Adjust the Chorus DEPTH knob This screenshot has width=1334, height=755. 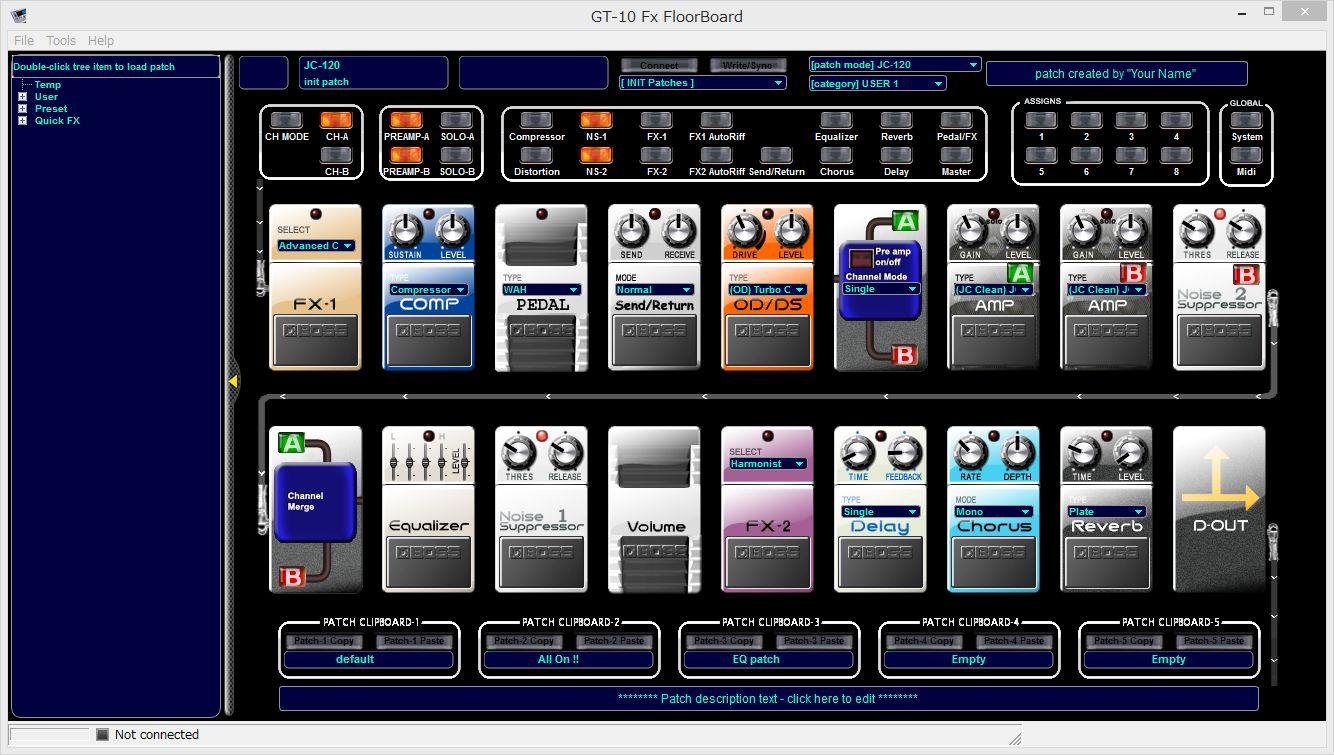1017,453
